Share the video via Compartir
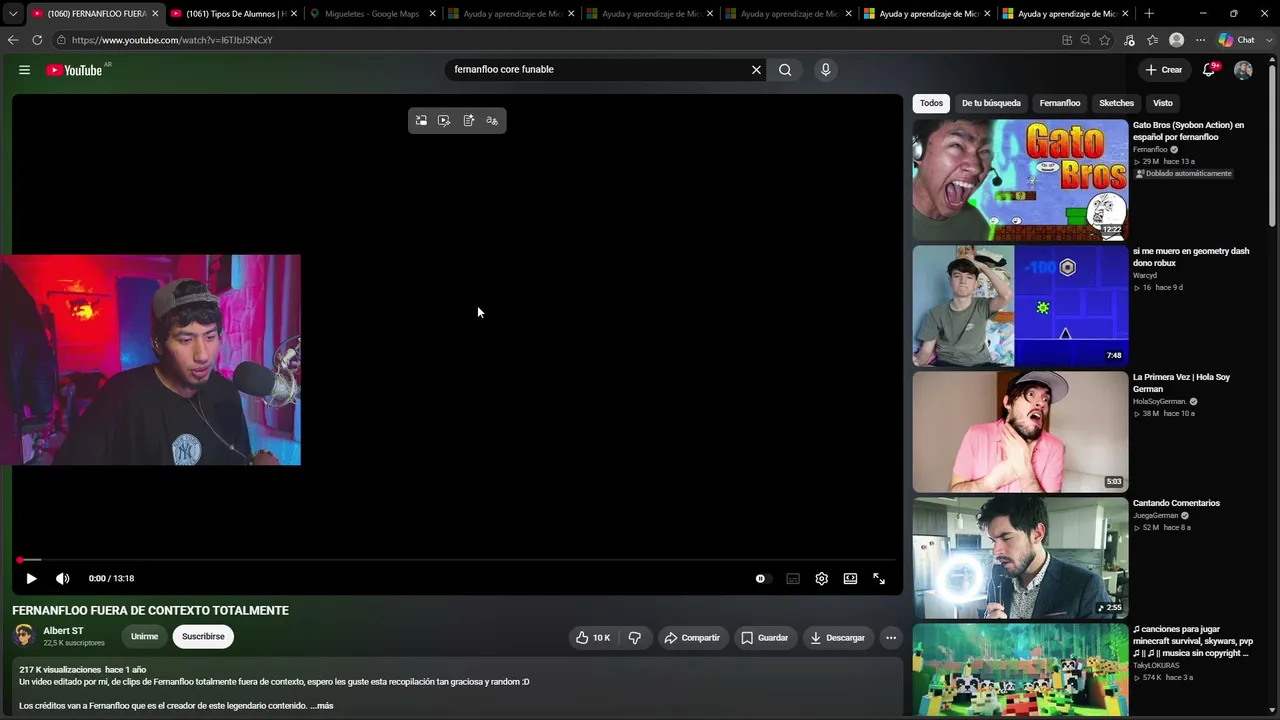This screenshot has width=1280, height=720. [x=692, y=637]
